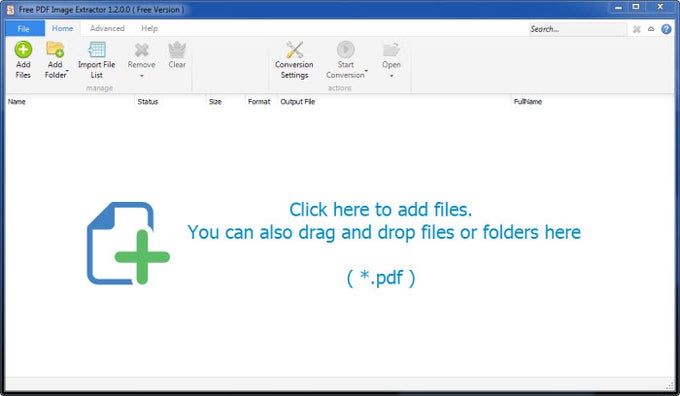Sort by the Output File column header
The image size is (680, 396).
[x=394, y=101]
